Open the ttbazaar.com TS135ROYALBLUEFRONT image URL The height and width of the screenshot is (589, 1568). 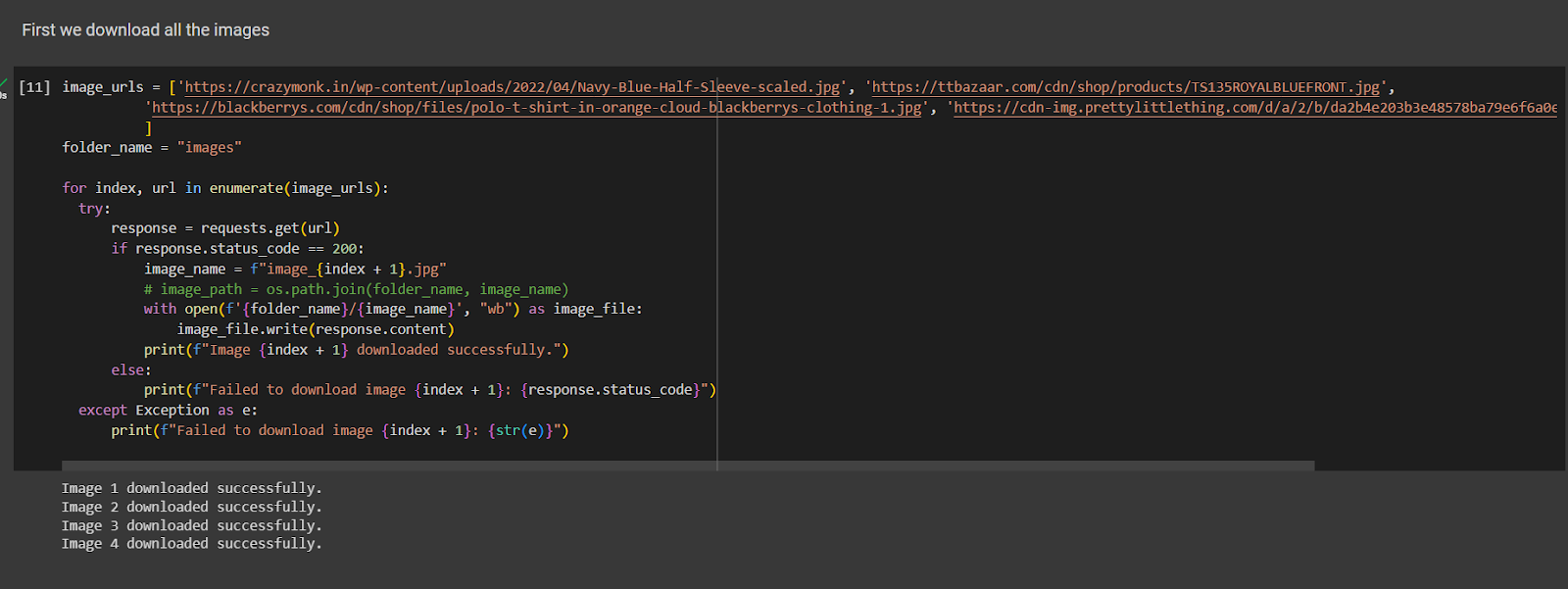coord(1126,87)
